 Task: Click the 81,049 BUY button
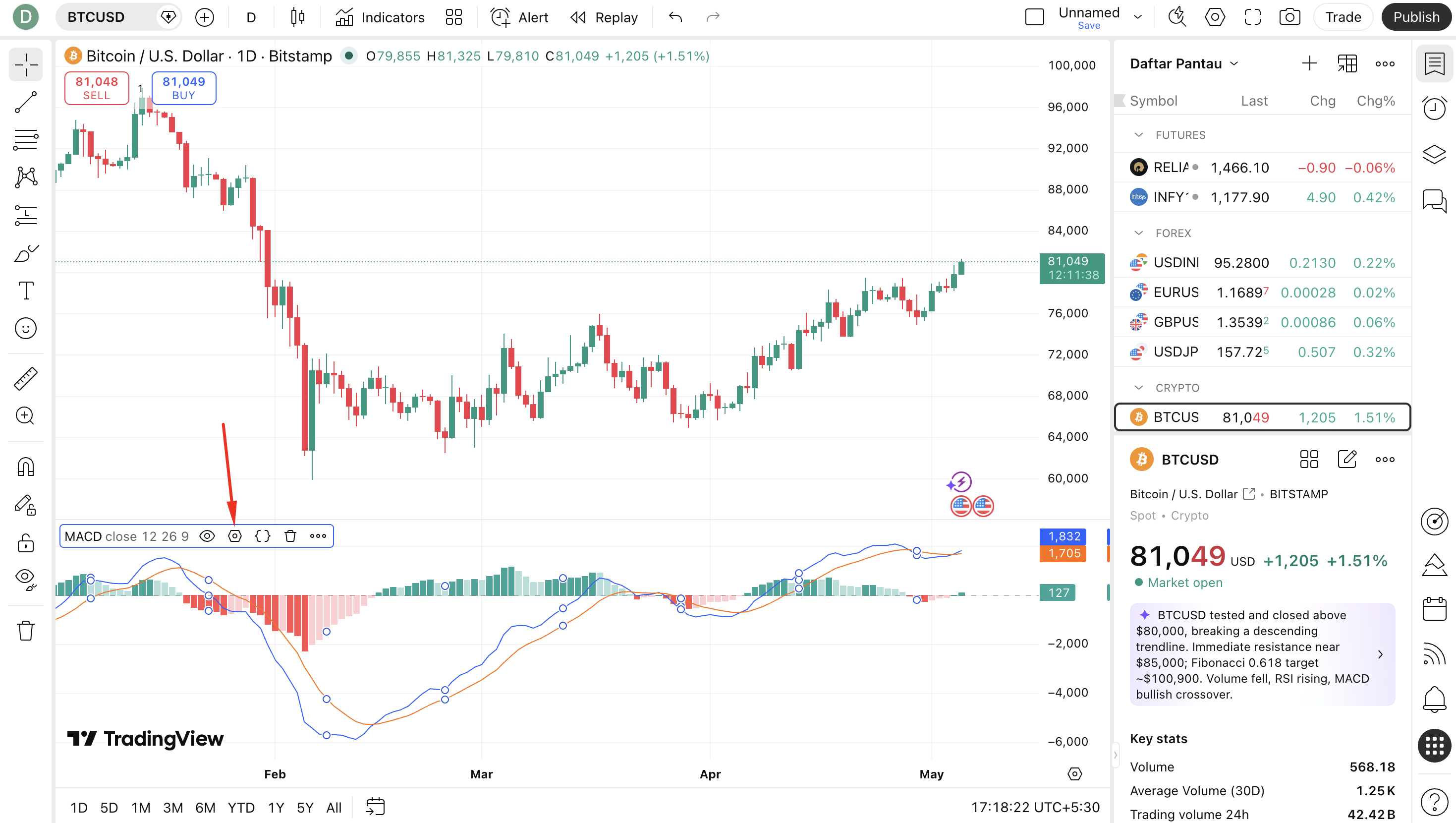click(184, 88)
